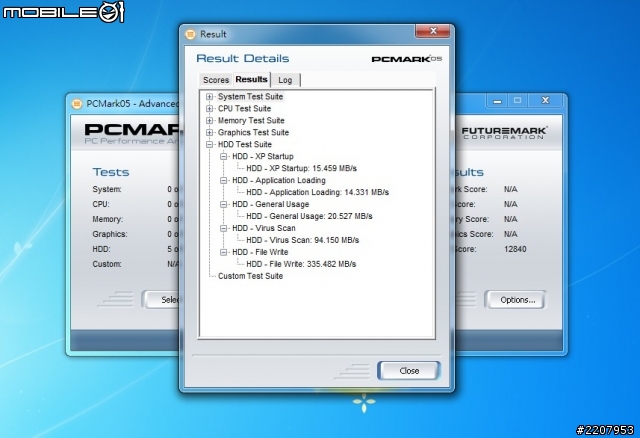Click the Memory: tests label in PCMark05
The width and height of the screenshot is (640, 438).
pos(108,219)
